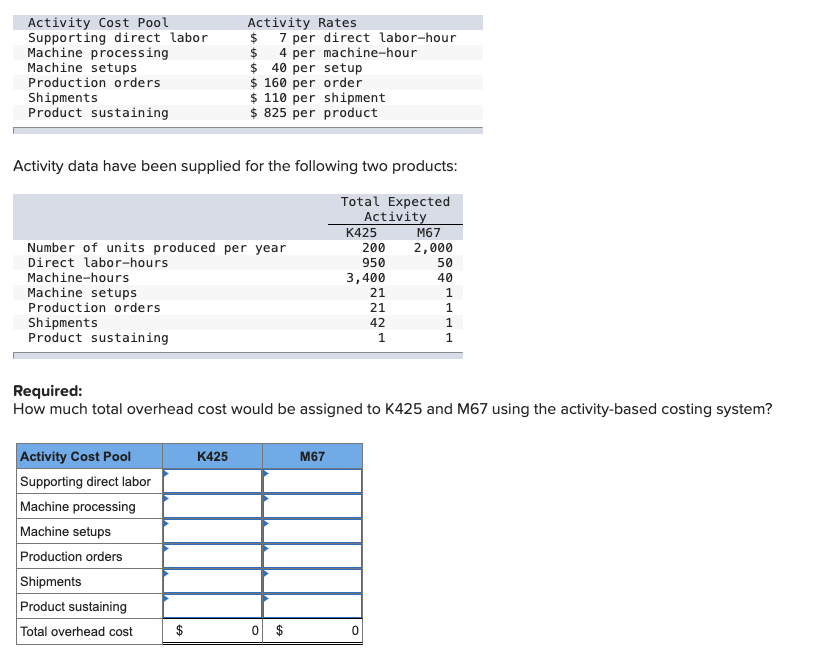Image resolution: width=818 pixels, height=649 pixels.
Task: Click the 'How much total overhead cost' question text
Action: pos(392,409)
